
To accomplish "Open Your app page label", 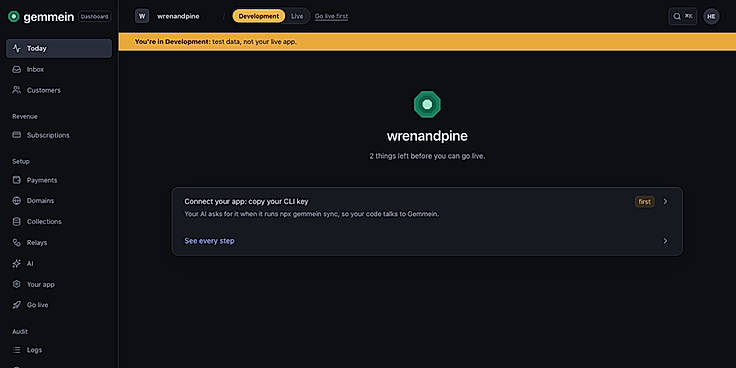I will [40, 284].
